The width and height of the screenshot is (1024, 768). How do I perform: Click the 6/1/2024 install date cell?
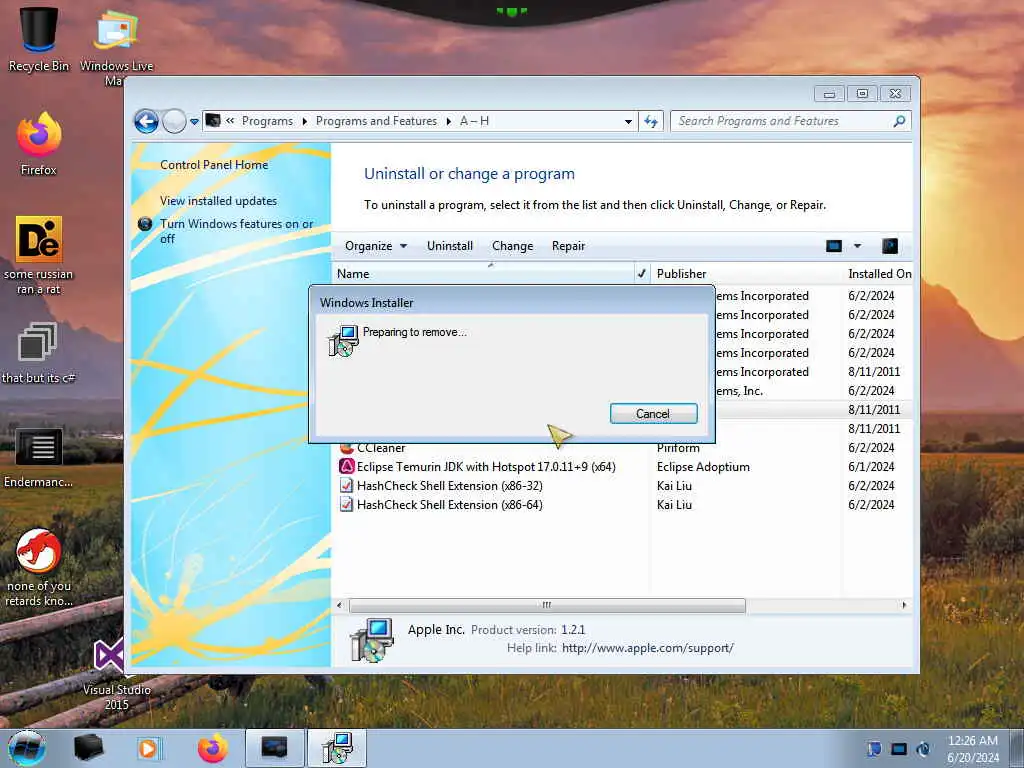[x=871, y=468]
